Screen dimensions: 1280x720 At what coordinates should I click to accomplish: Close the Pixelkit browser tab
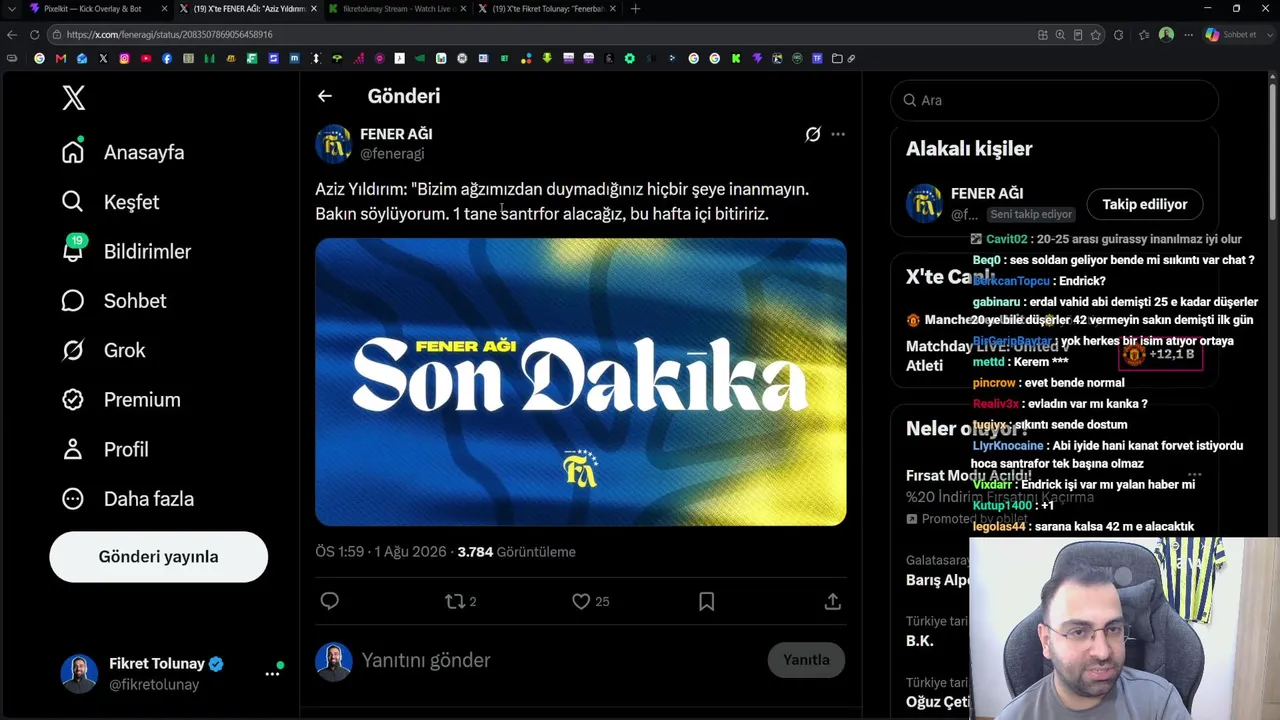click(164, 9)
